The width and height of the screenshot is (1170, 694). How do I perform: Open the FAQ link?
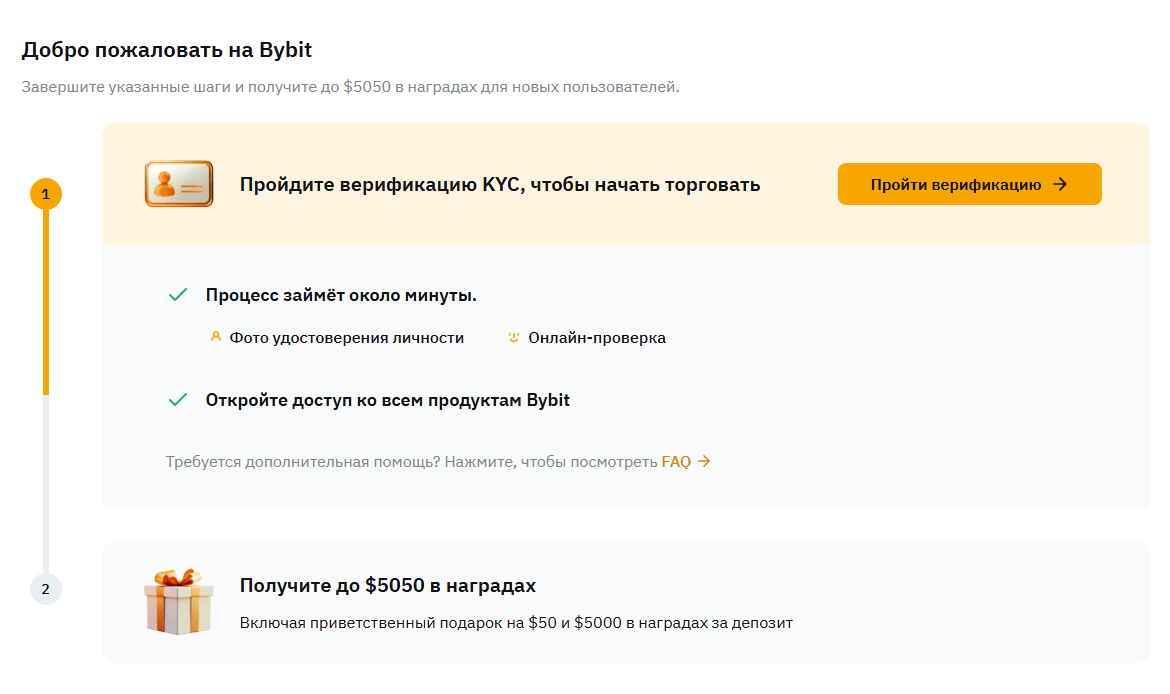tap(676, 462)
